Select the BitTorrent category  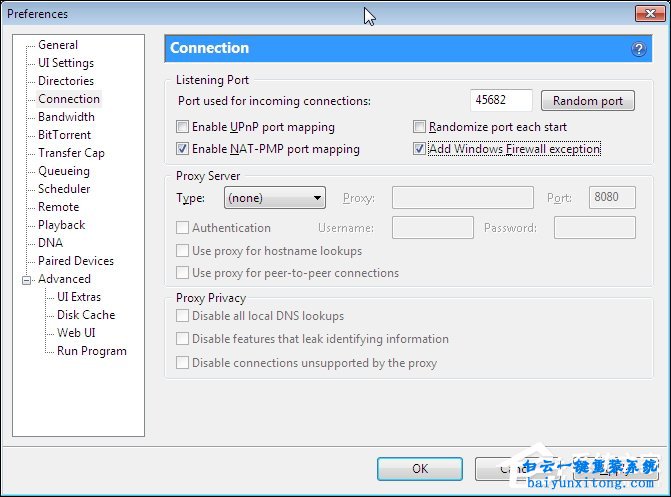point(64,135)
